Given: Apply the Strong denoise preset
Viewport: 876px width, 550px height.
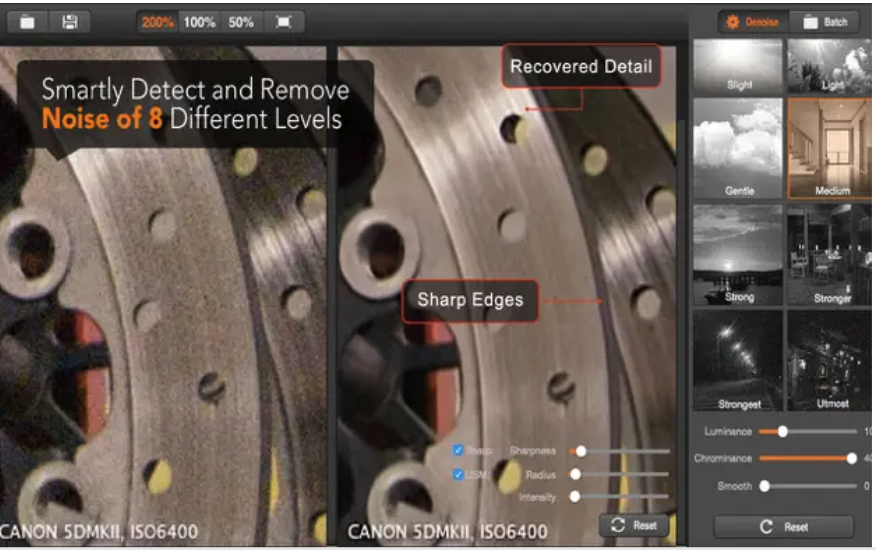Looking at the screenshot, I should pos(737,254).
